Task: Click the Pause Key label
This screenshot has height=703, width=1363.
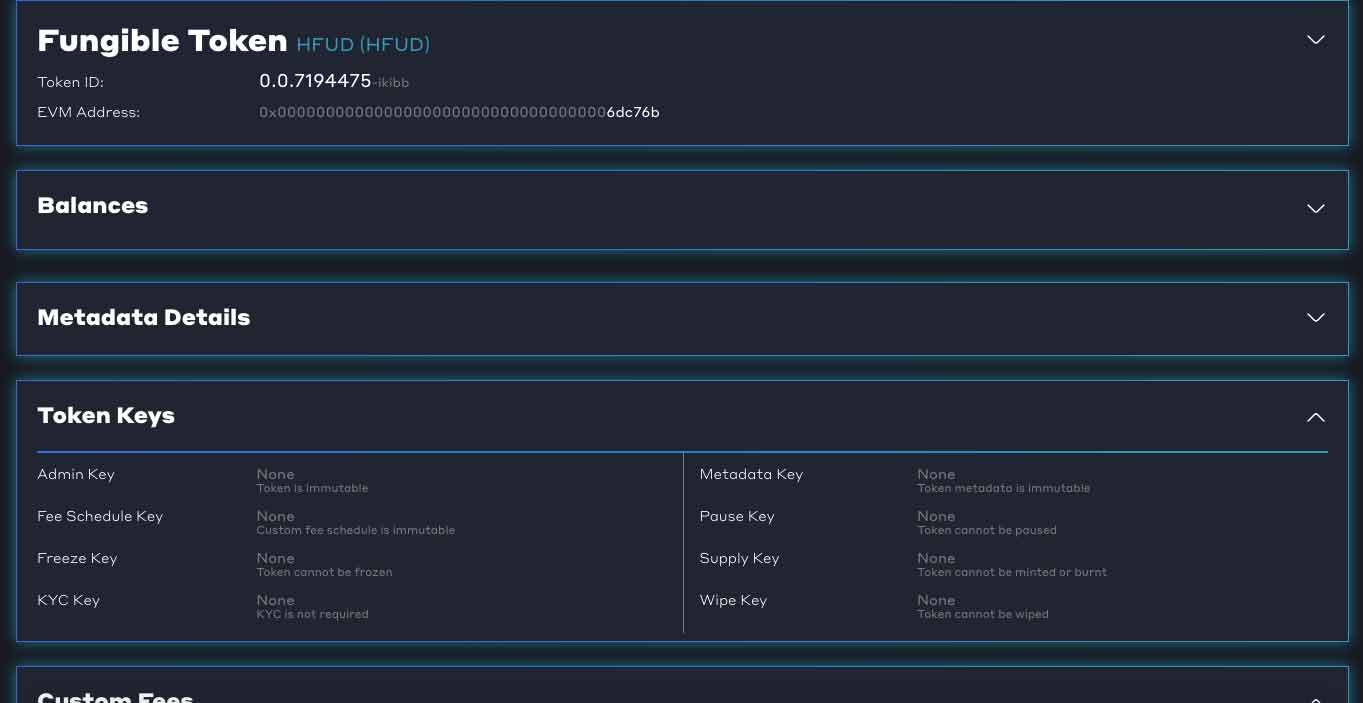Action: [x=737, y=516]
